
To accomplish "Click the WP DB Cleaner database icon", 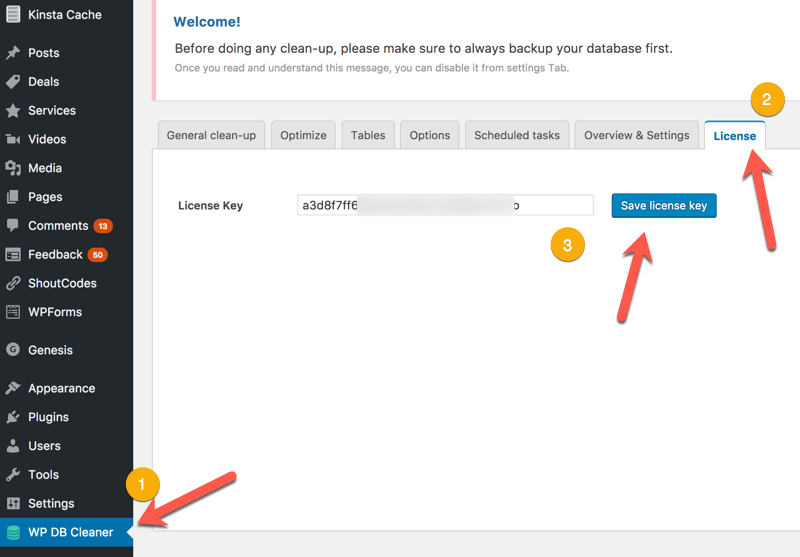I will coord(13,532).
